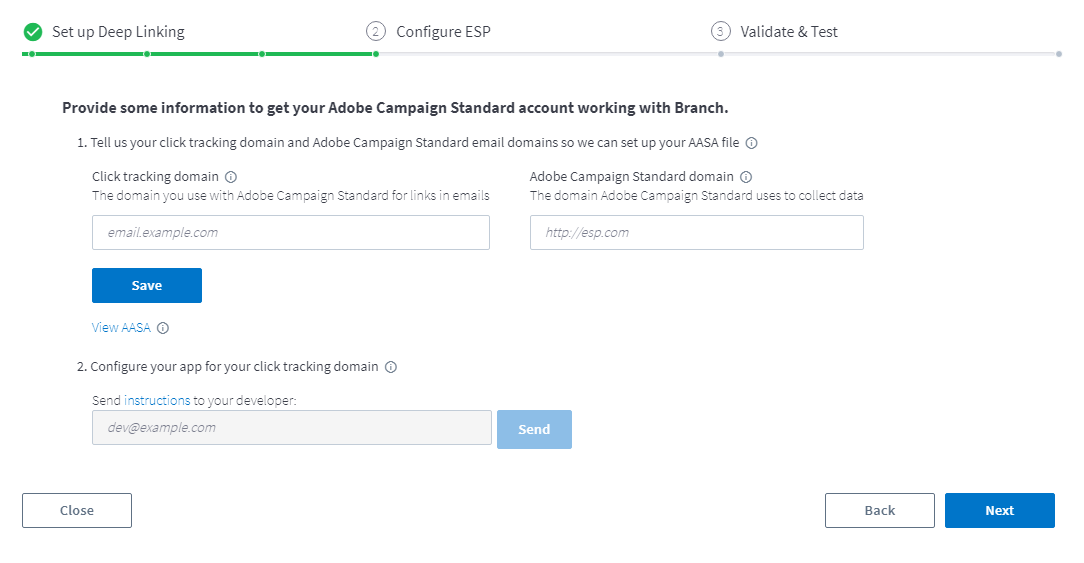Jump to the Validate & Test step
1084x563 pixels.
pyautogui.click(x=789, y=31)
